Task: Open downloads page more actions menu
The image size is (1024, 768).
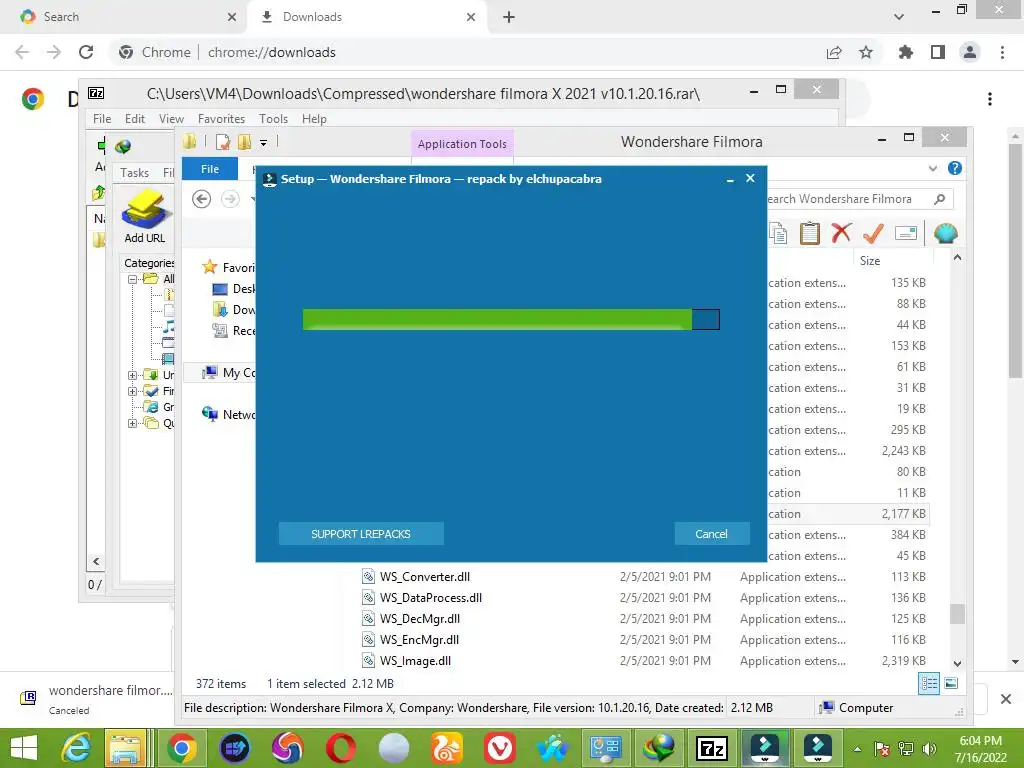Action: point(990,99)
